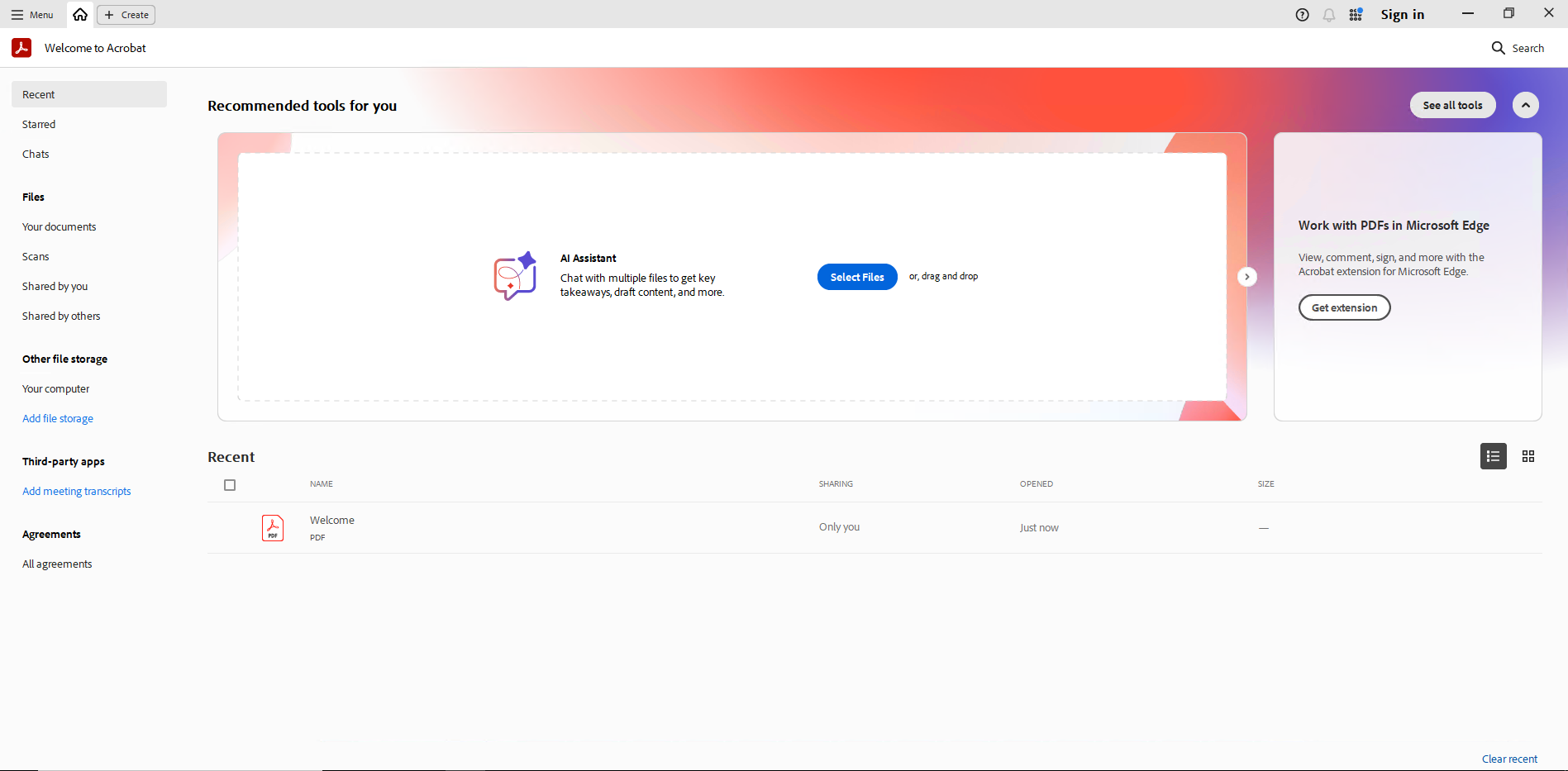The image size is (1568, 771).
Task: Open the hamburger Menu
Action: pos(32,15)
